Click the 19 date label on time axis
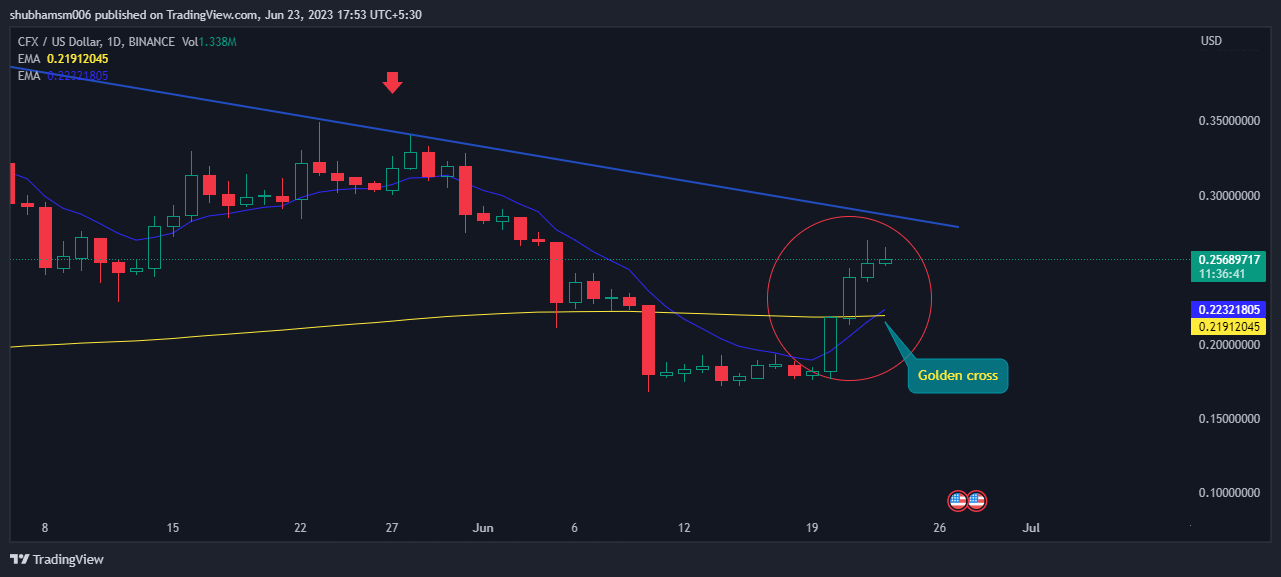Image resolution: width=1281 pixels, height=577 pixels. pyautogui.click(x=813, y=527)
